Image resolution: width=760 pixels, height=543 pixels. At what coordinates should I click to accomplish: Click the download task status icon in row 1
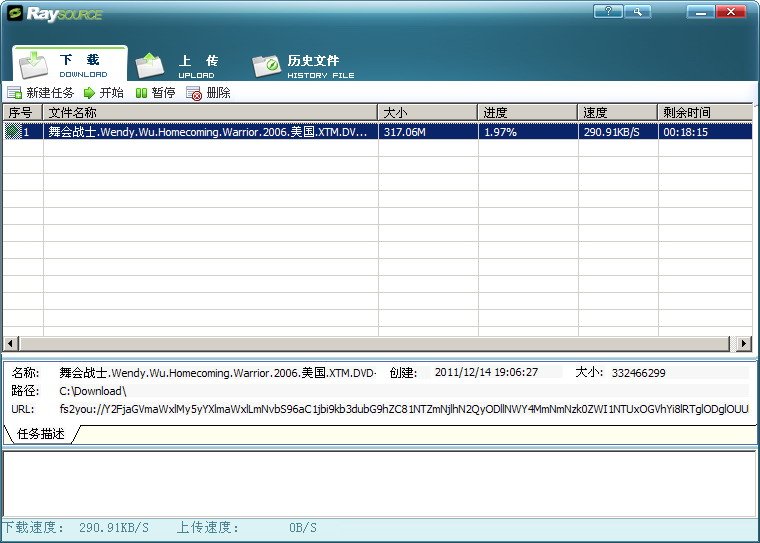tap(13, 132)
